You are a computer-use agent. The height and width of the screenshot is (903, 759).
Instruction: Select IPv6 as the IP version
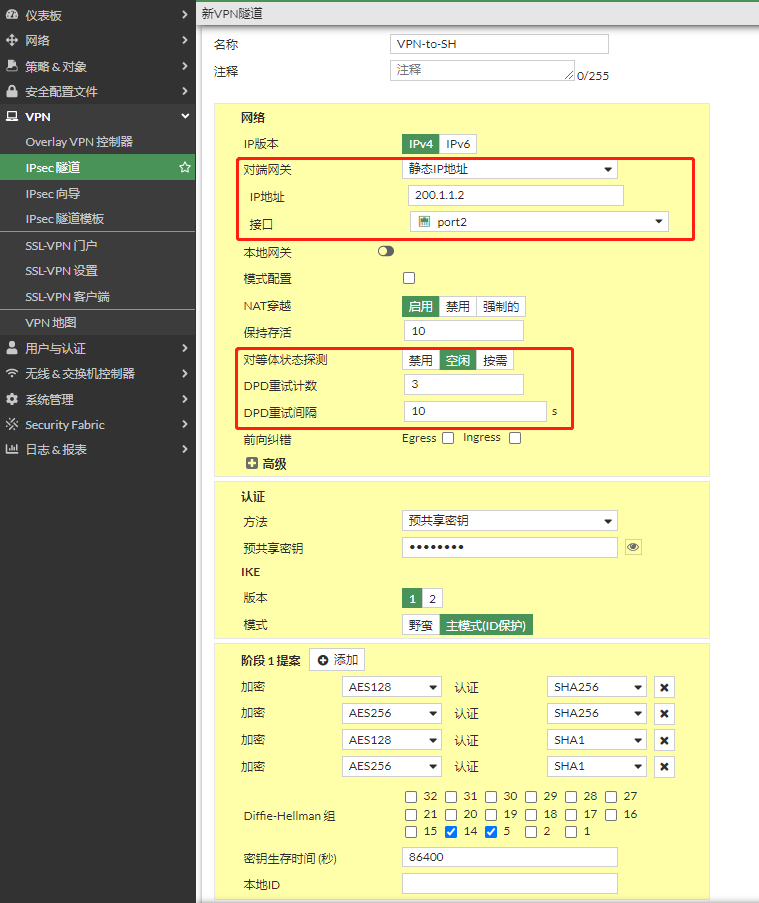pos(458,144)
